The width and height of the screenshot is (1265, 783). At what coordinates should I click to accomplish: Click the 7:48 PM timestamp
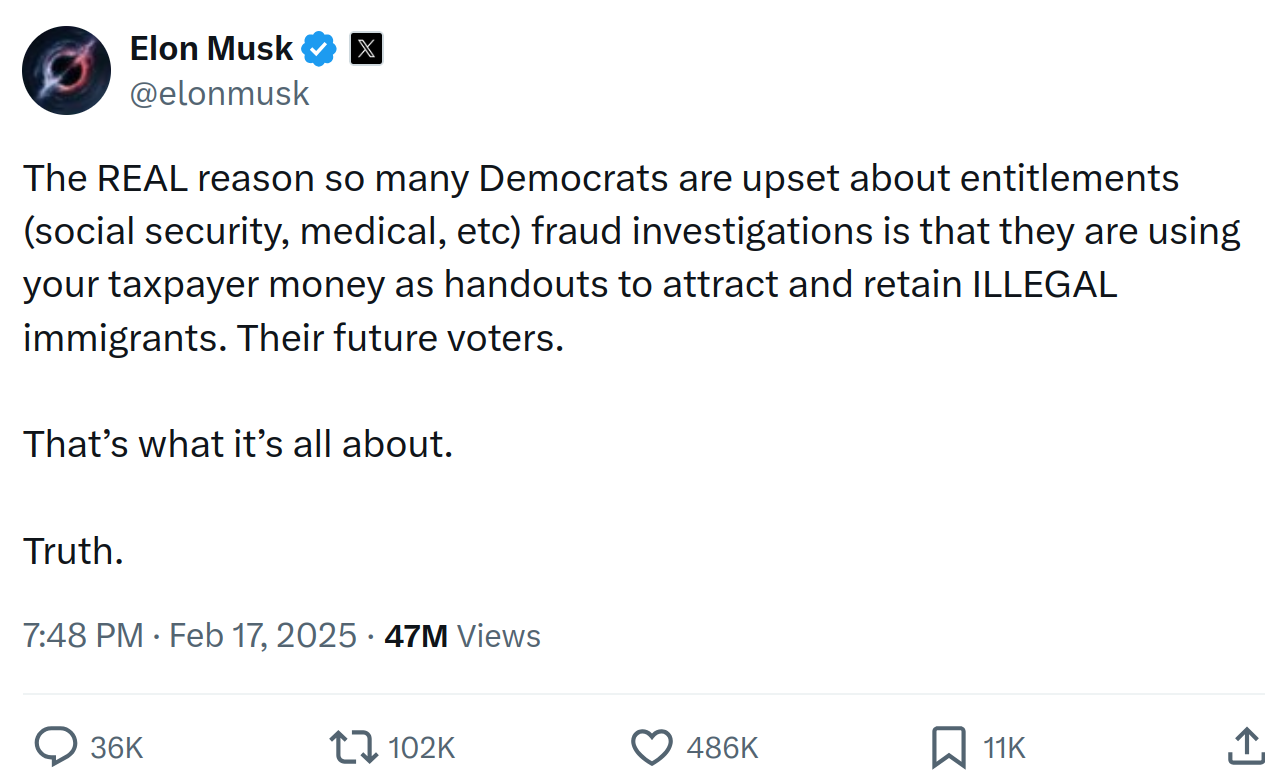tap(83, 636)
